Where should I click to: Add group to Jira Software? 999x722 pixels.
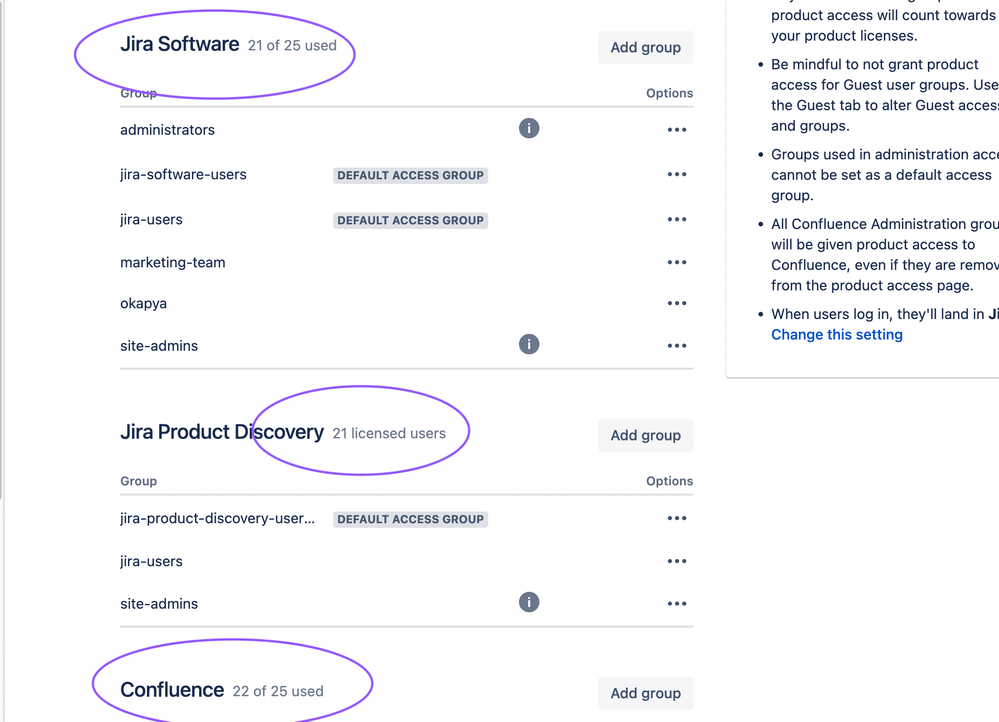click(x=645, y=47)
